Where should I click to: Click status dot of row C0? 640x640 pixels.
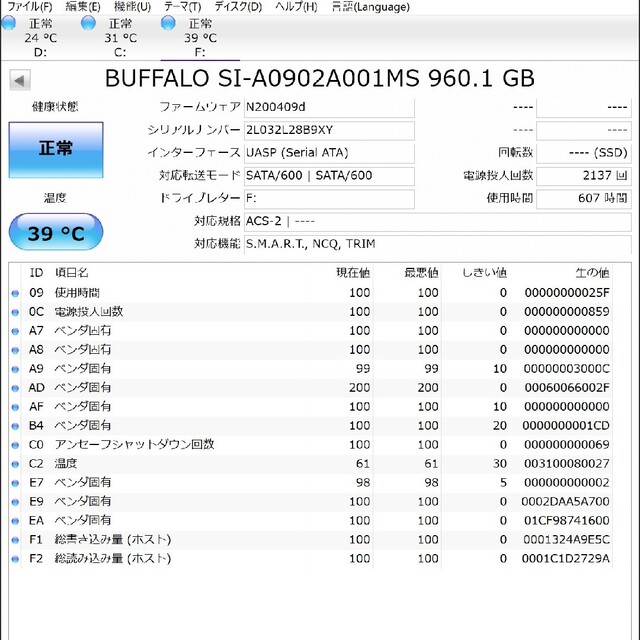click(x=15, y=445)
